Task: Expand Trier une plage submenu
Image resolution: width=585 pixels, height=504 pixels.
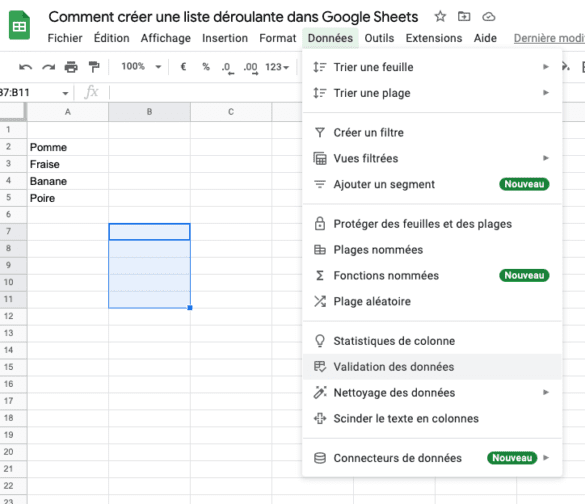Action: tap(546, 93)
